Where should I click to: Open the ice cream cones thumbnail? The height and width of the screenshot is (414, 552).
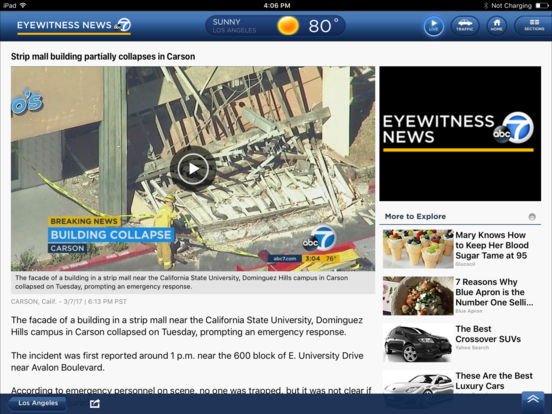[x=418, y=249]
